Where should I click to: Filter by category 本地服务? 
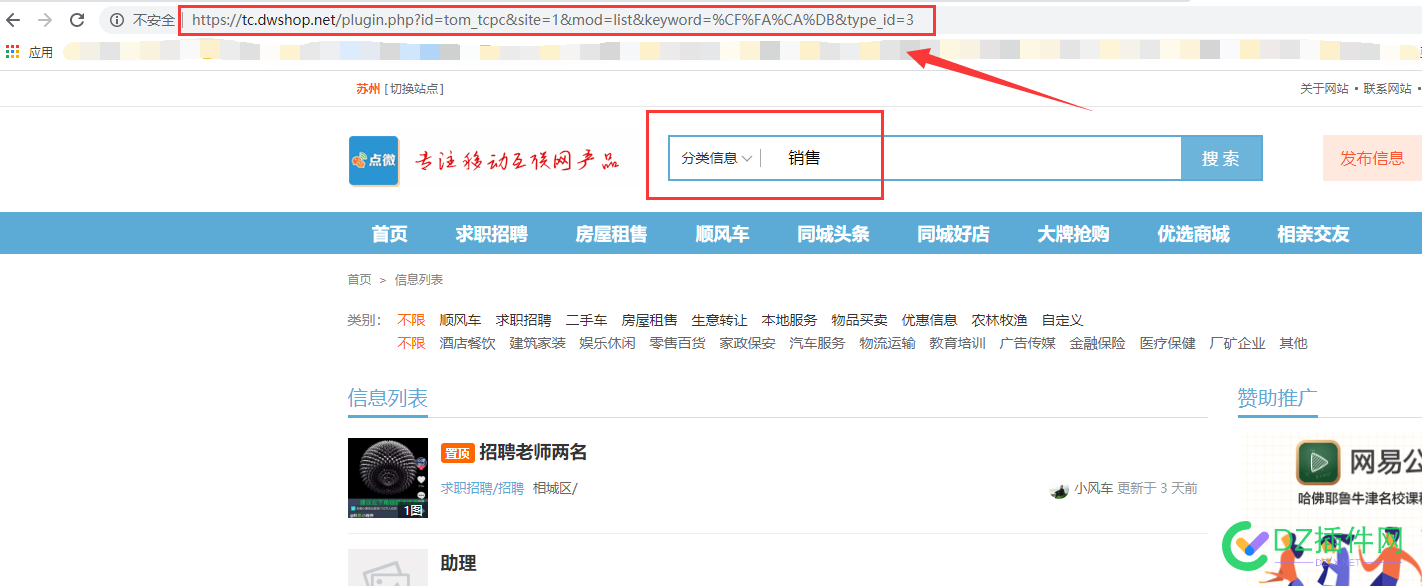tap(789, 320)
